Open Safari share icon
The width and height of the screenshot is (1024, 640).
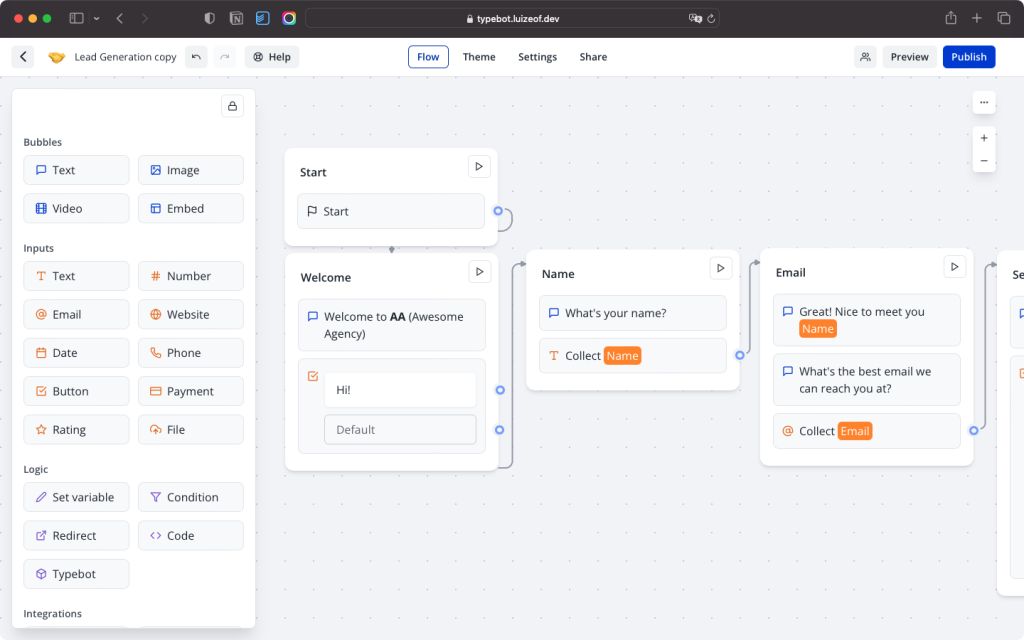point(951,18)
